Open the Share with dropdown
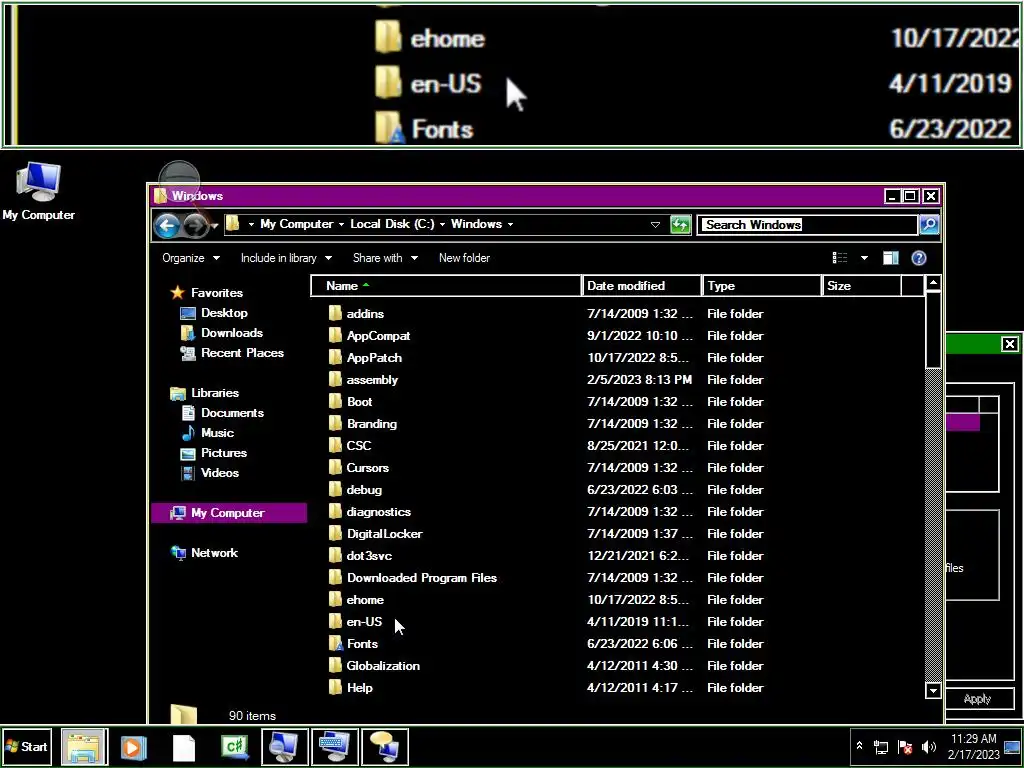The image size is (1024, 768). coord(385,259)
